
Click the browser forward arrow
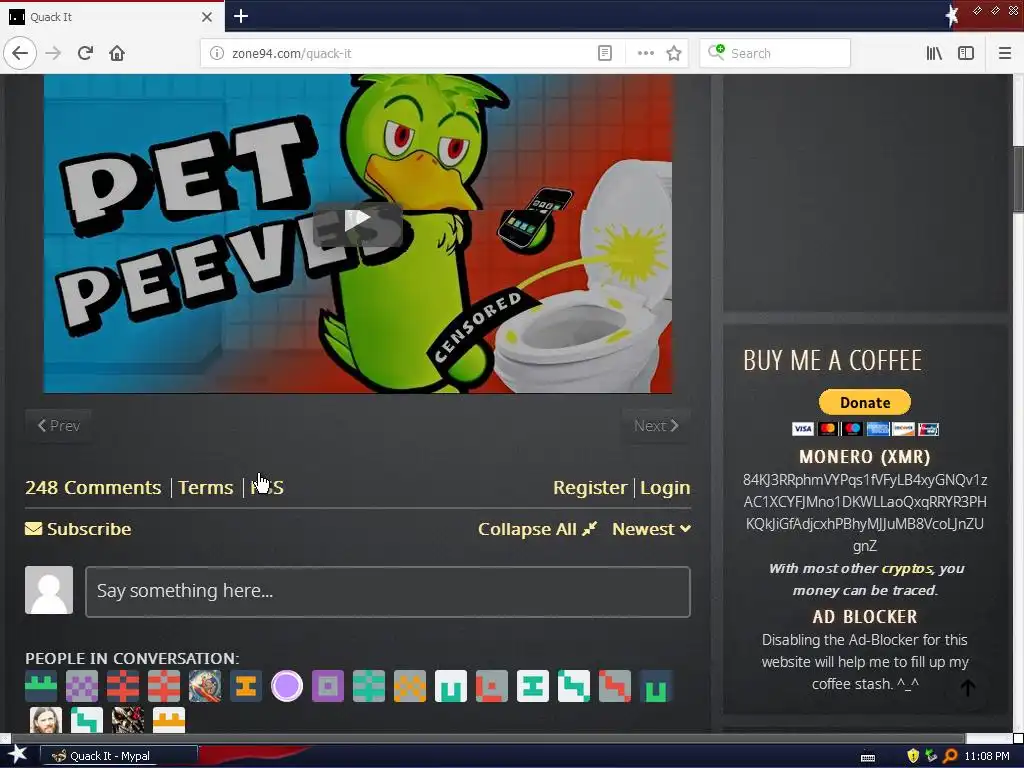pos(54,53)
